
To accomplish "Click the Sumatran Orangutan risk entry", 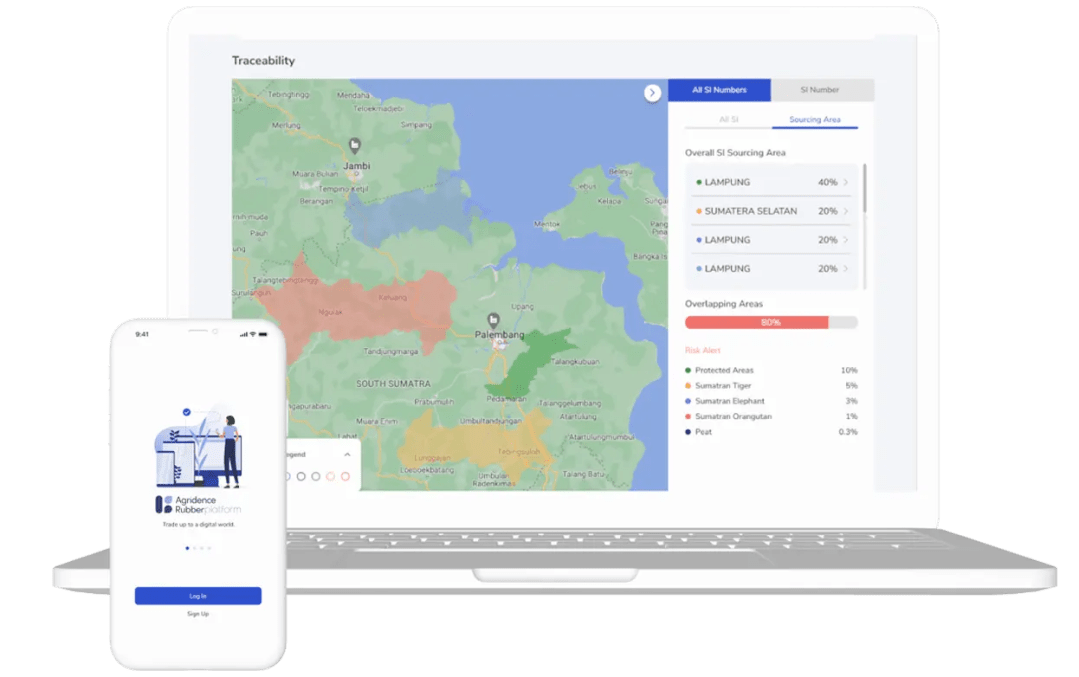I will pos(771,416).
